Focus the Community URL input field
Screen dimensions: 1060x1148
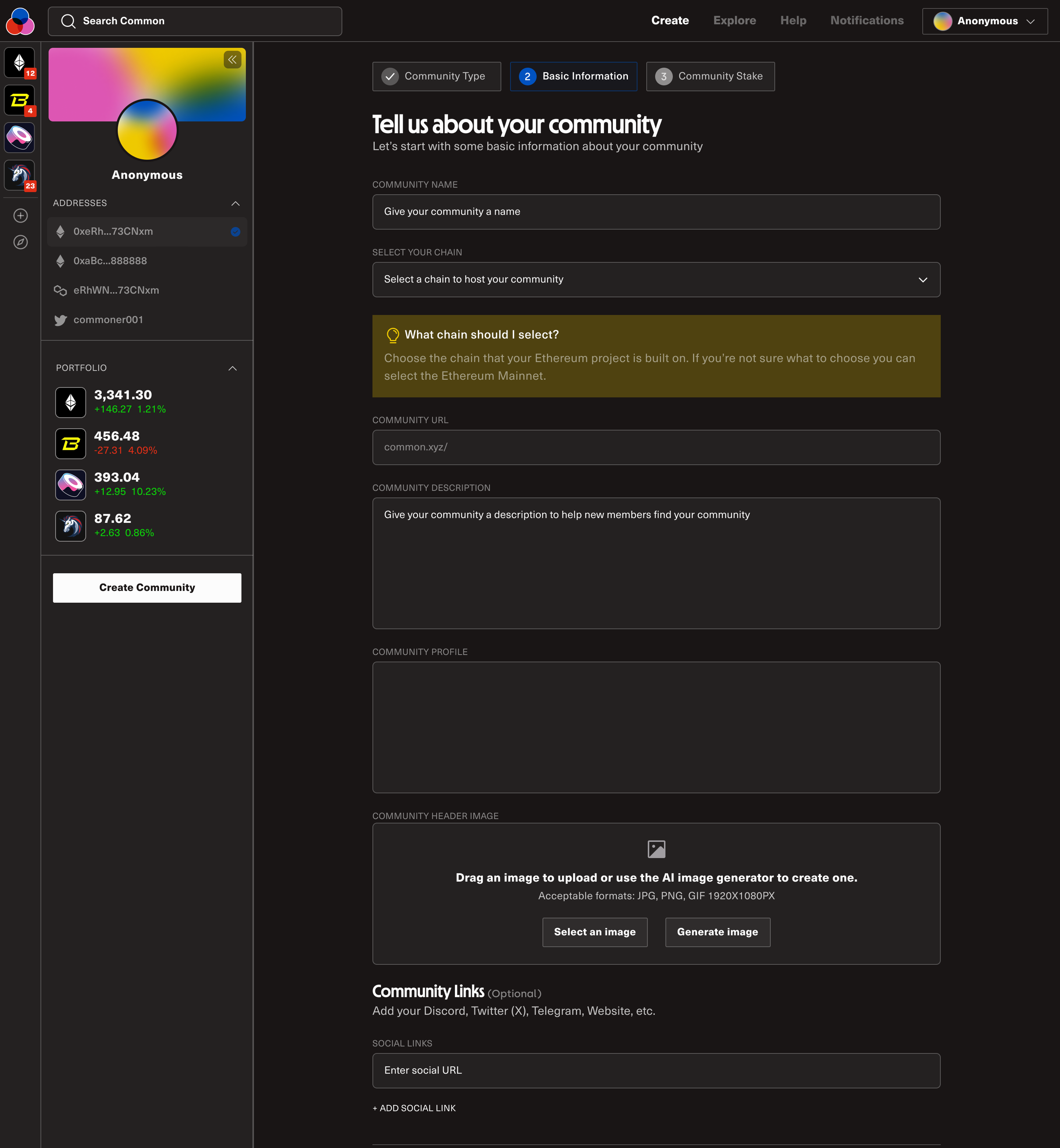656,447
